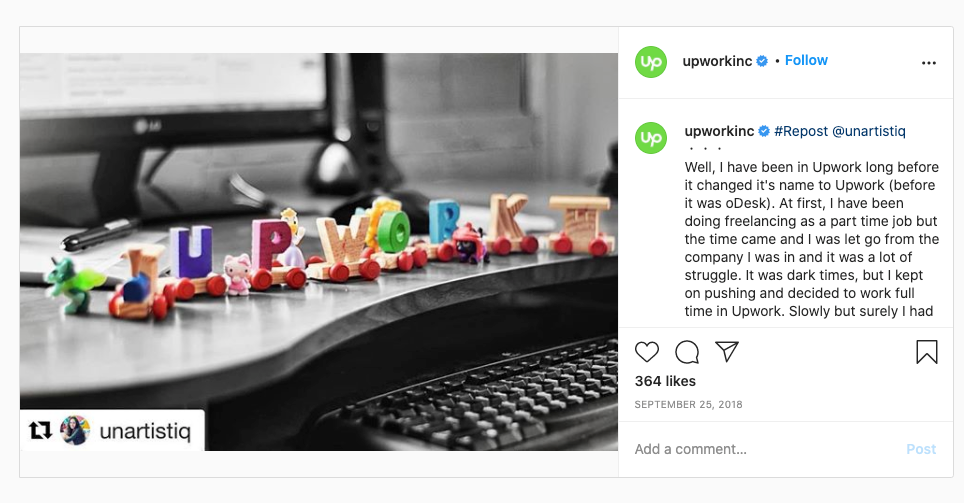
Task: Click the repost arrows icon on photo
Action: click(41, 430)
